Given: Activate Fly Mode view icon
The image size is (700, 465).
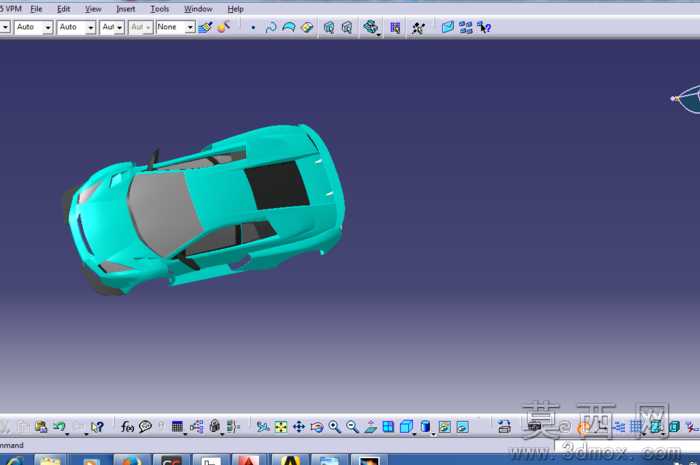Looking at the screenshot, I should tap(263, 427).
